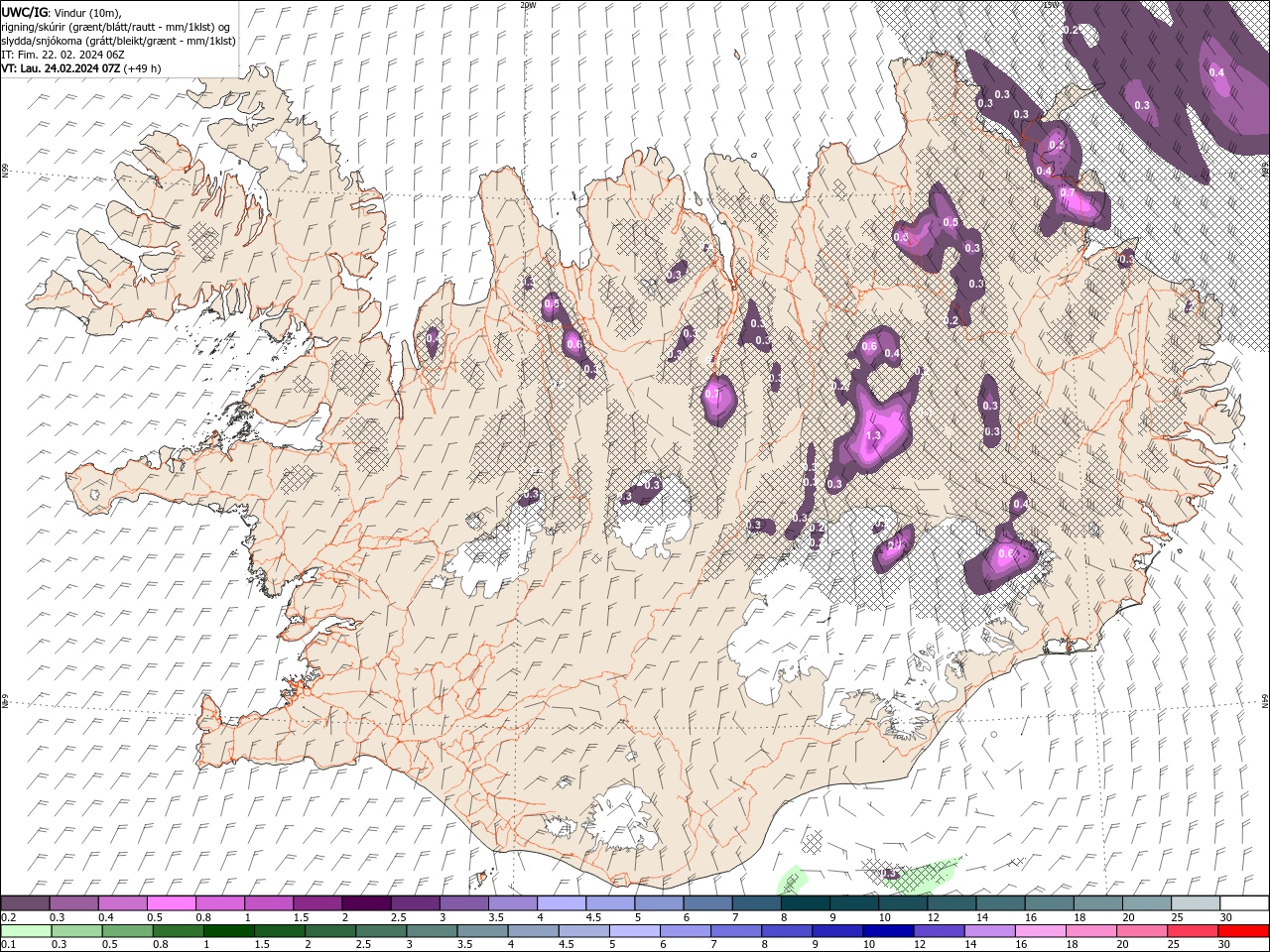Click the bright red rain swatch above 30
The height and width of the screenshot is (952, 1270).
tap(1242, 931)
